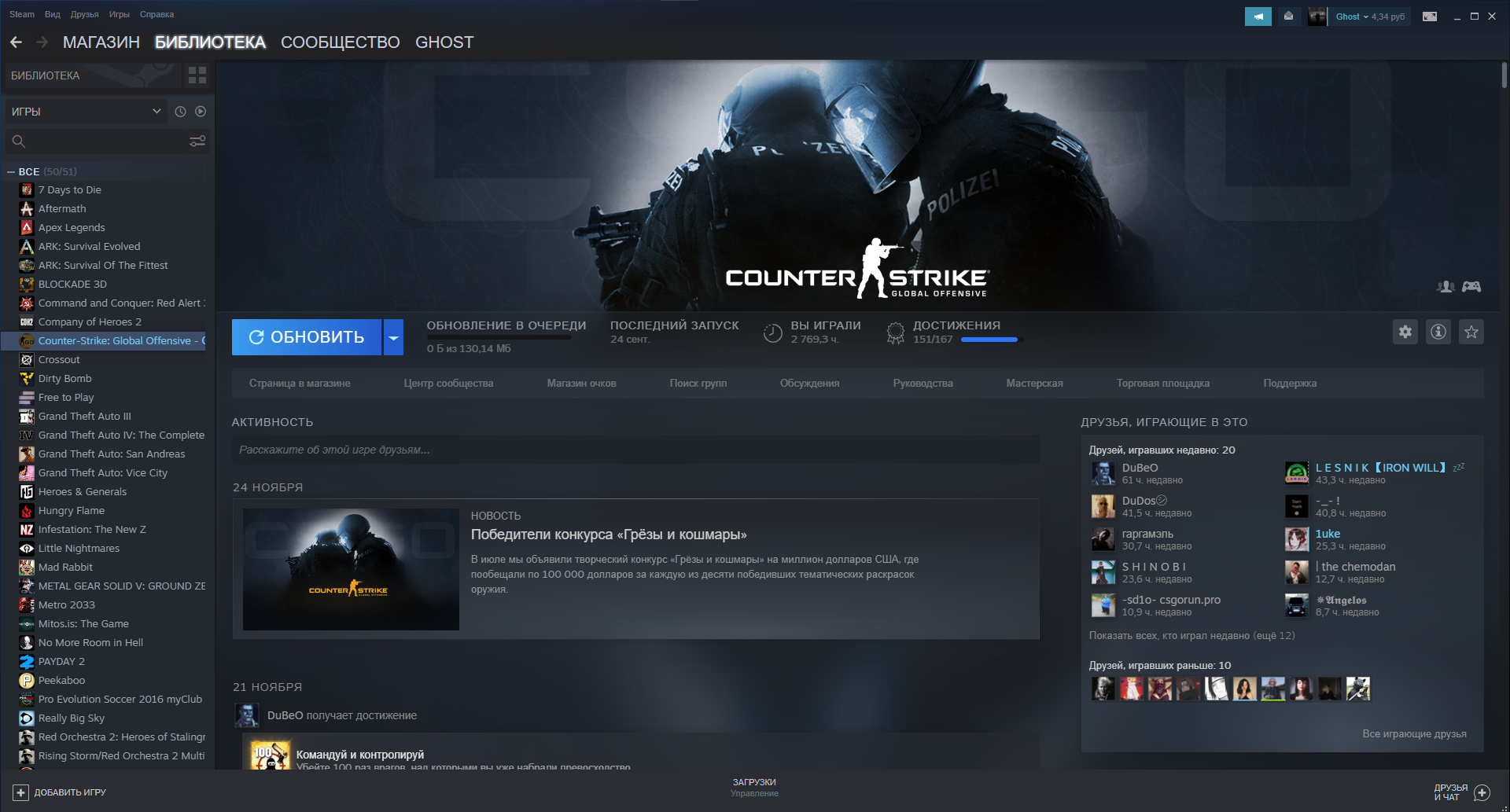Image resolution: width=1510 pixels, height=812 pixels.
Task: Click the achievements badge icon
Action: (x=895, y=333)
